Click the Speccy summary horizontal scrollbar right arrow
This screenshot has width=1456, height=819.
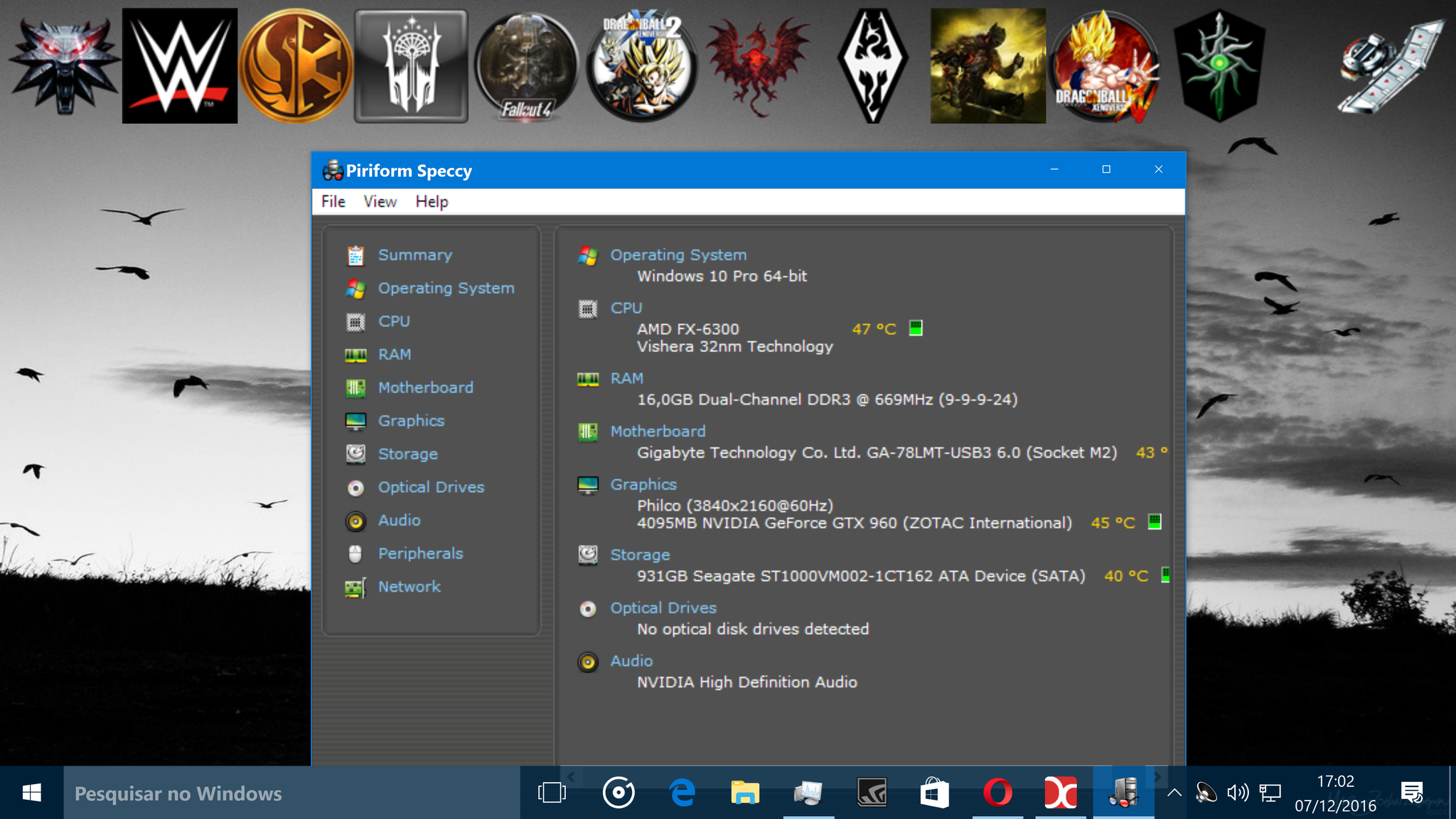click(1157, 776)
